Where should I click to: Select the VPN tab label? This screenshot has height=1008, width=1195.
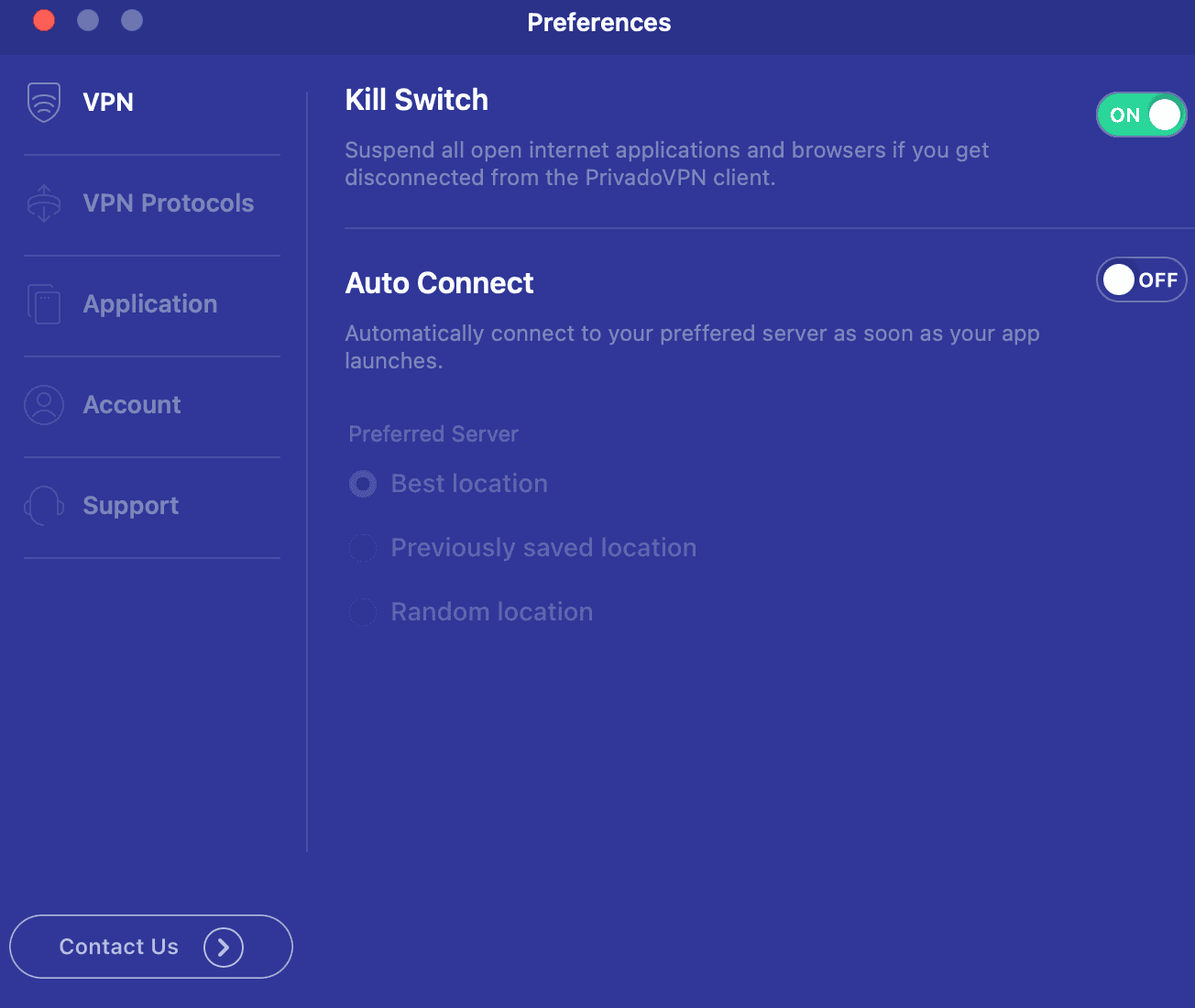tap(108, 102)
